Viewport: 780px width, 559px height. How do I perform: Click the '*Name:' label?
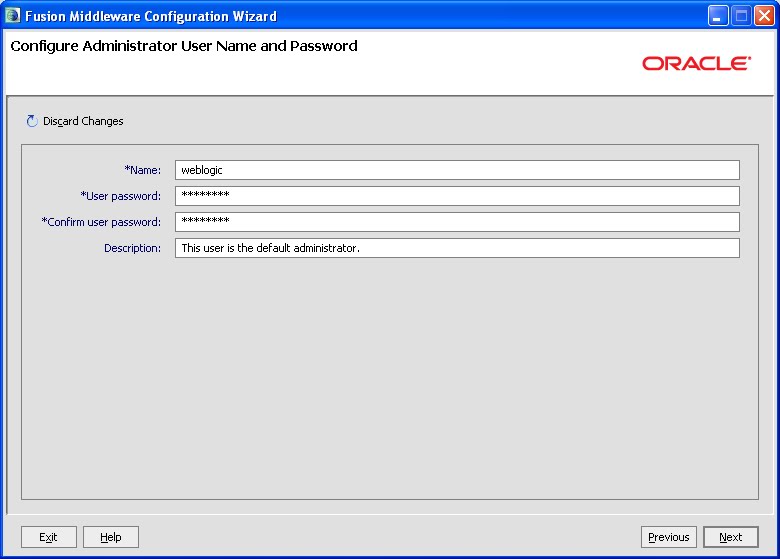[143, 170]
